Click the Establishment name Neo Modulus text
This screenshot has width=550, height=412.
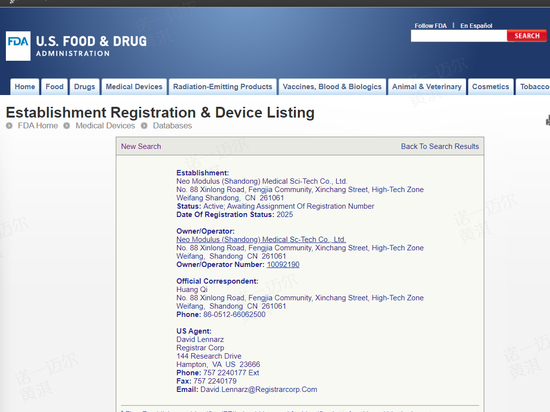[262, 181]
